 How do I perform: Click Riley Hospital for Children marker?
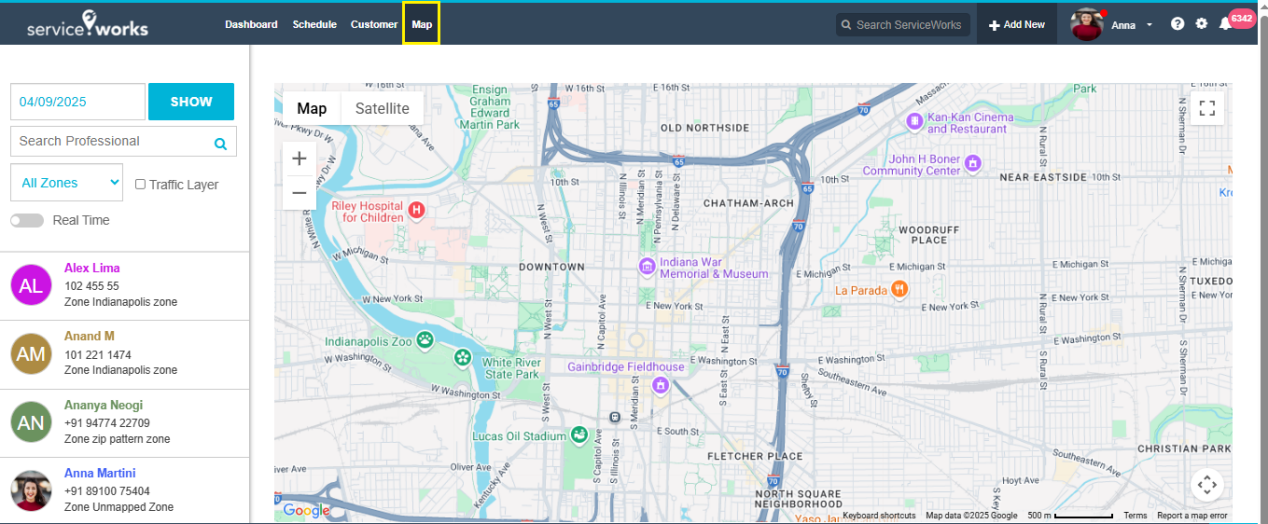coord(417,210)
